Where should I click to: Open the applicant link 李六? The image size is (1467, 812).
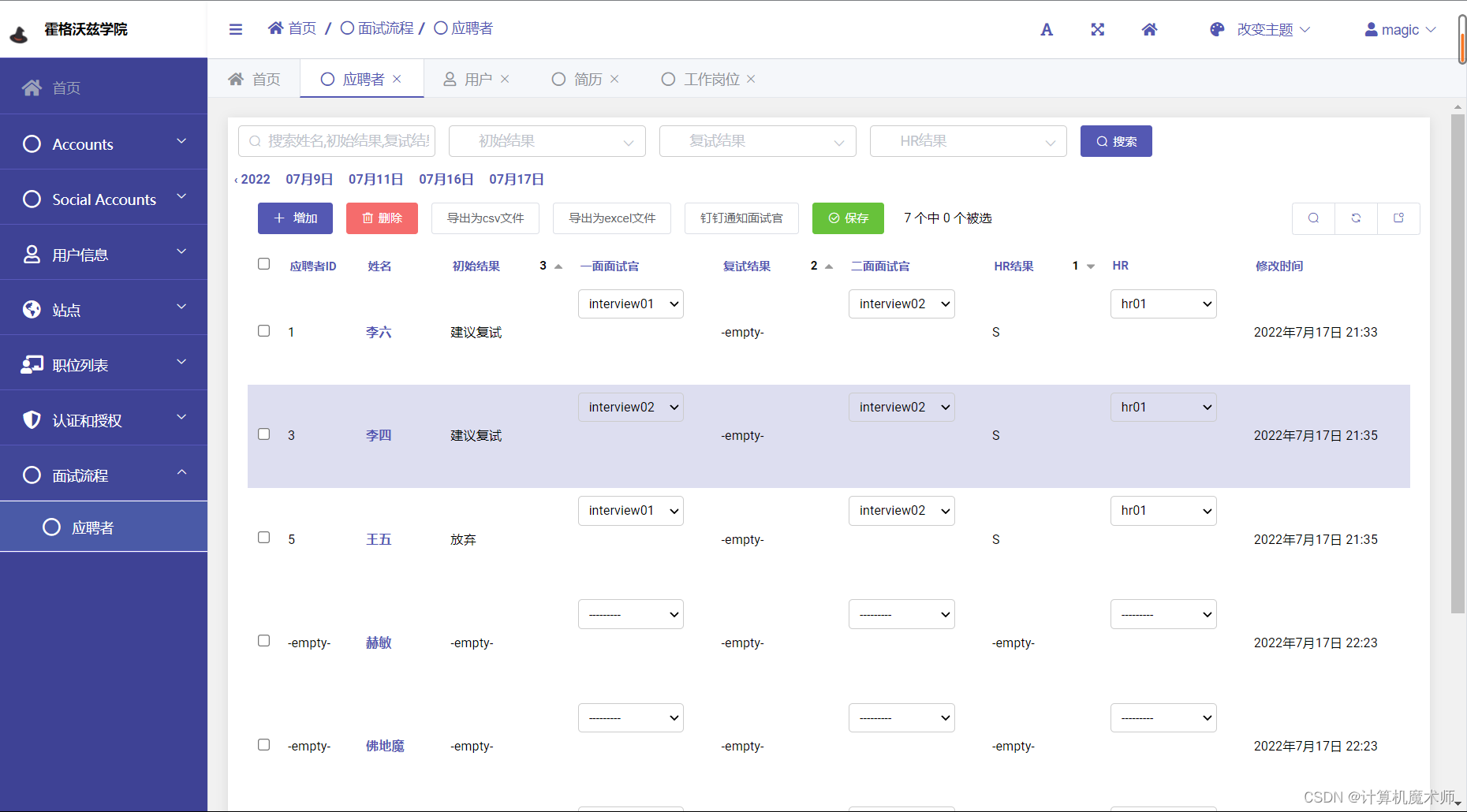point(379,333)
